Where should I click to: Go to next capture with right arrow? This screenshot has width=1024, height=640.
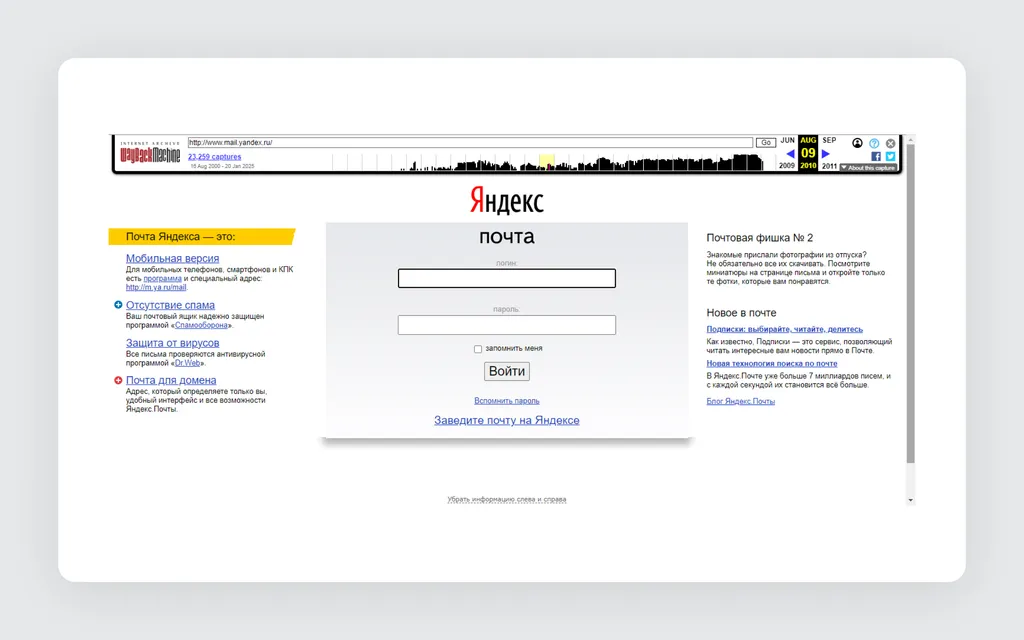coord(825,153)
